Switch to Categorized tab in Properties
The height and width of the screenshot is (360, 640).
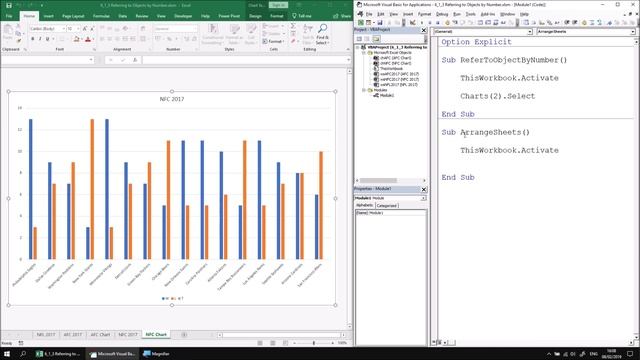387,205
